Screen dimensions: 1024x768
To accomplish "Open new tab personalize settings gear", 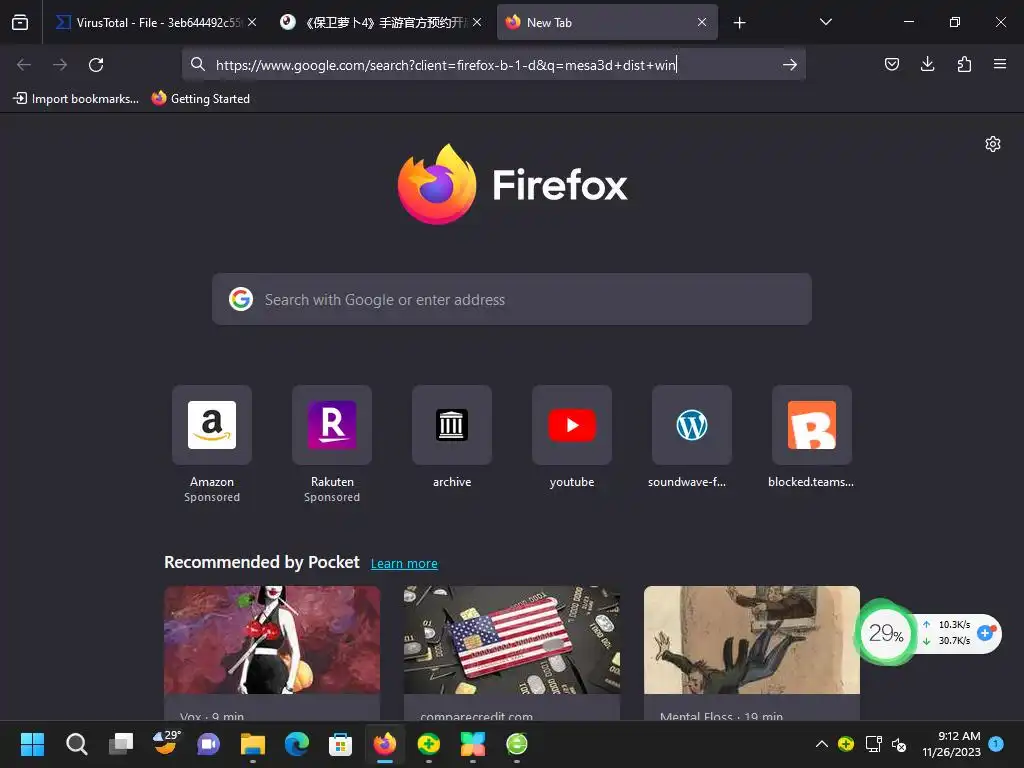I will [x=993, y=144].
